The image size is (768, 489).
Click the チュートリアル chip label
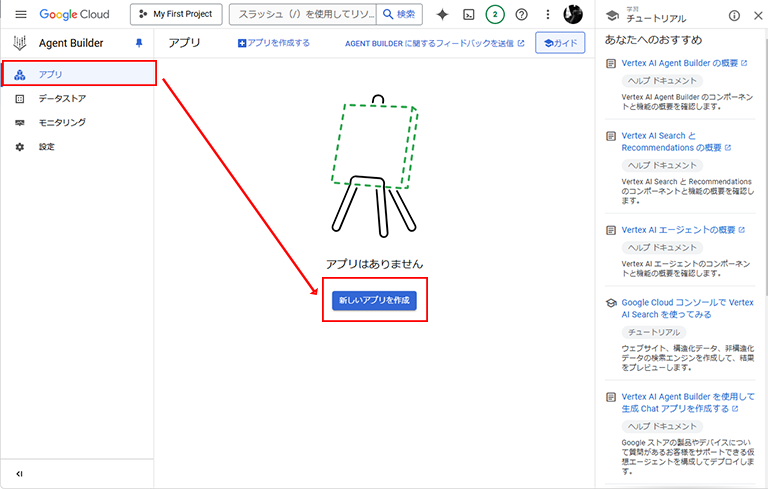click(x=654, y=332)
